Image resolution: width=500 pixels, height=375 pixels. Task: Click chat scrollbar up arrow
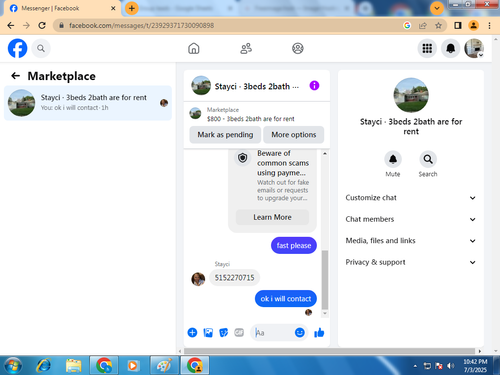tap(325, 153)
